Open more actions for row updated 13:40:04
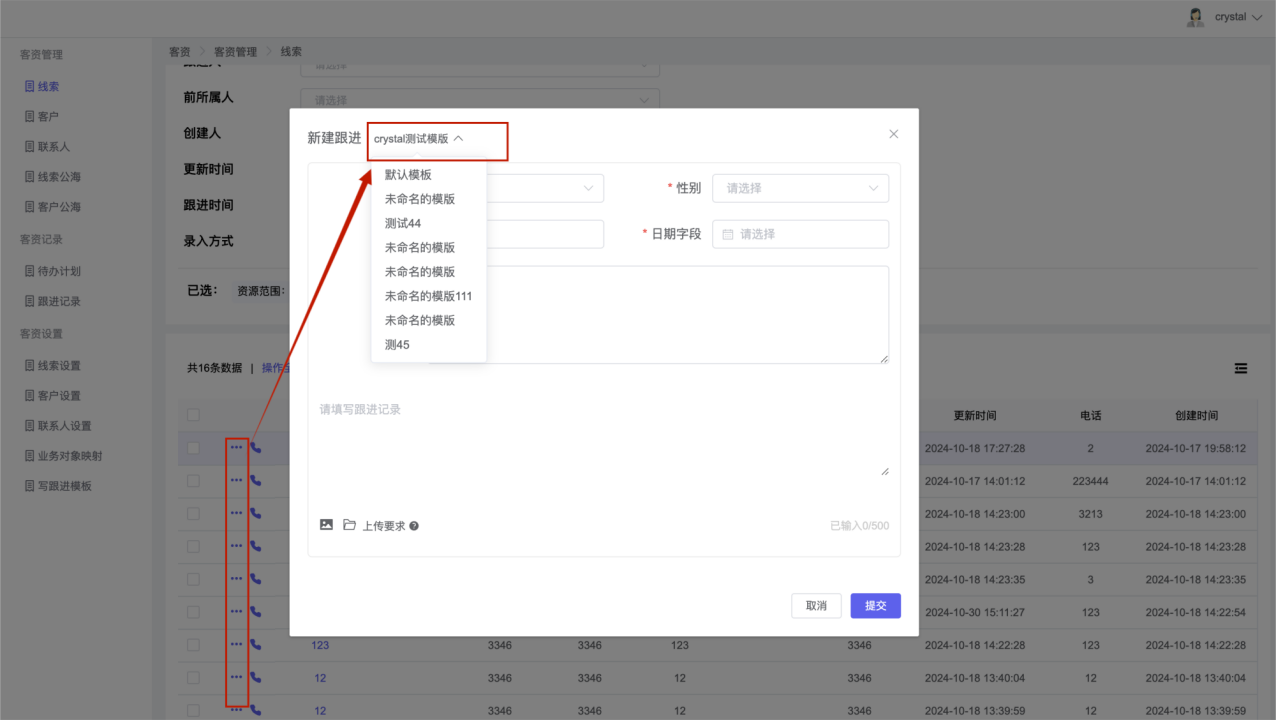 pos(236,678)
